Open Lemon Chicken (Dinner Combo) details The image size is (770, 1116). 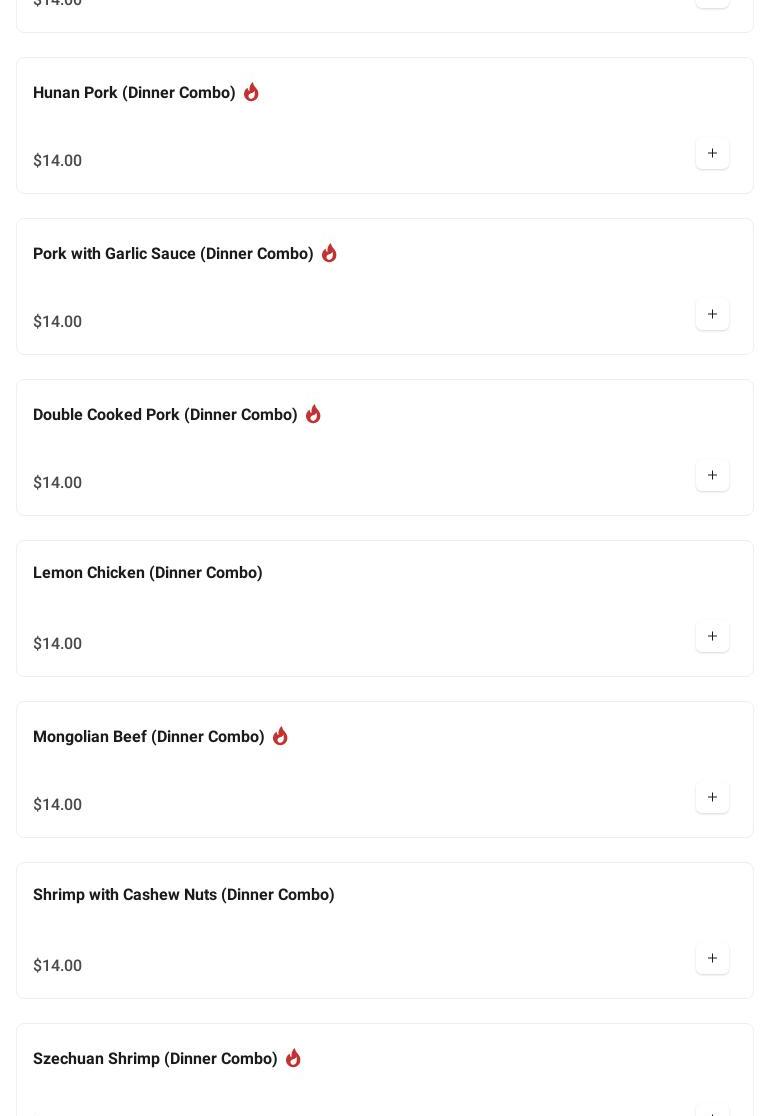(x=147, y=573)
